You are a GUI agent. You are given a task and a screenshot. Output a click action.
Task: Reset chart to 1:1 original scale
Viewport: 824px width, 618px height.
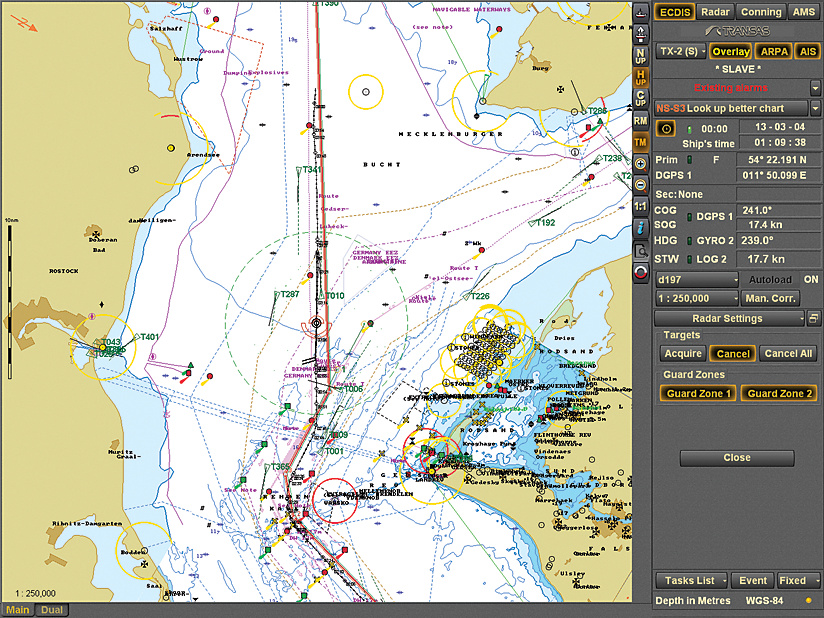point(641,206)
